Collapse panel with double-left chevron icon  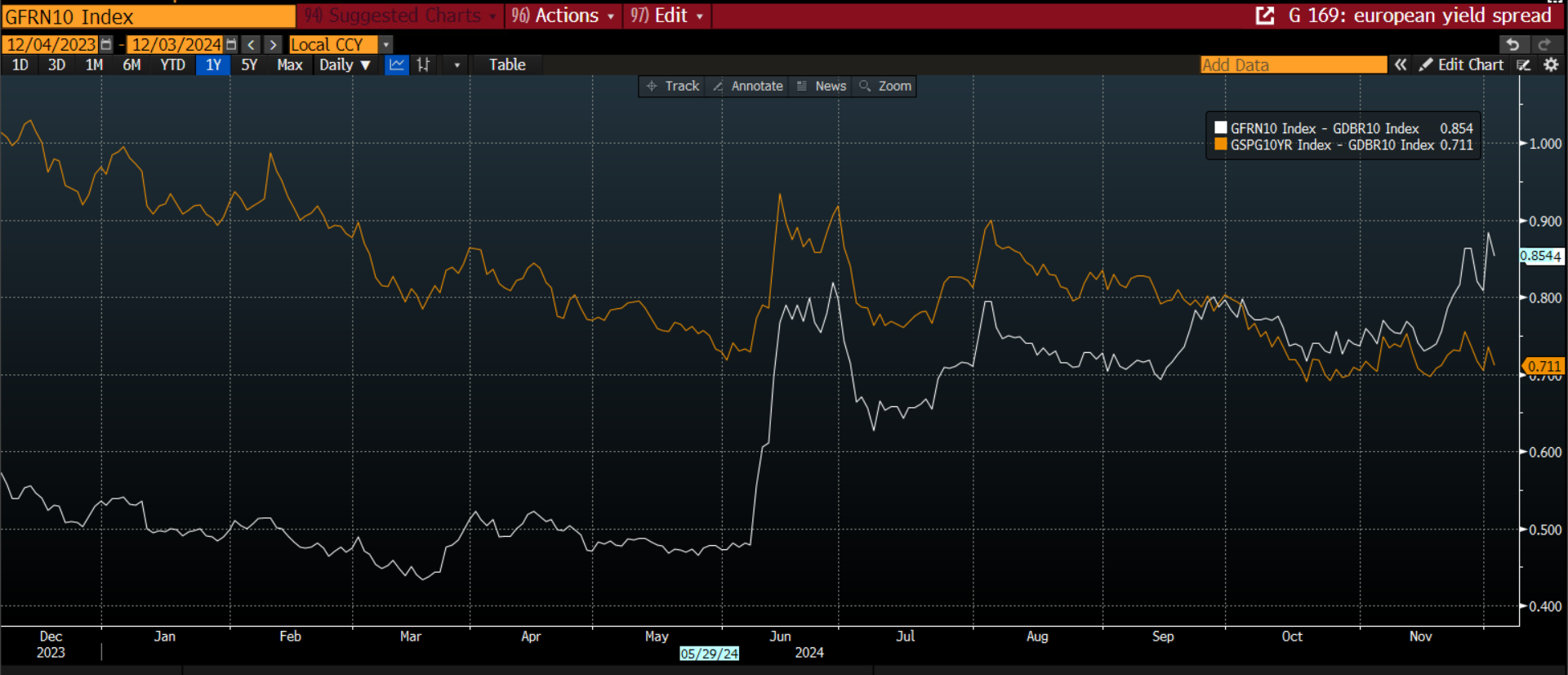(1401, 65)
